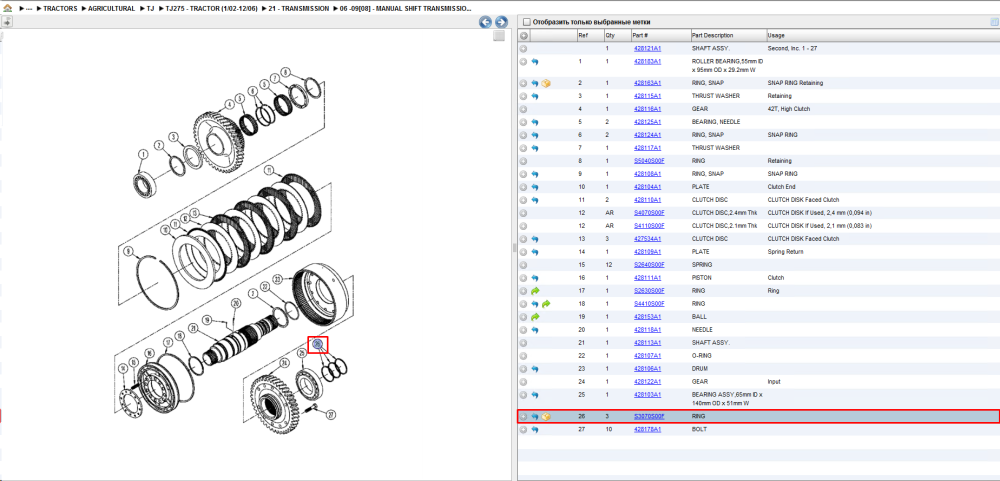Open part link 428178A1

point(647,429)
